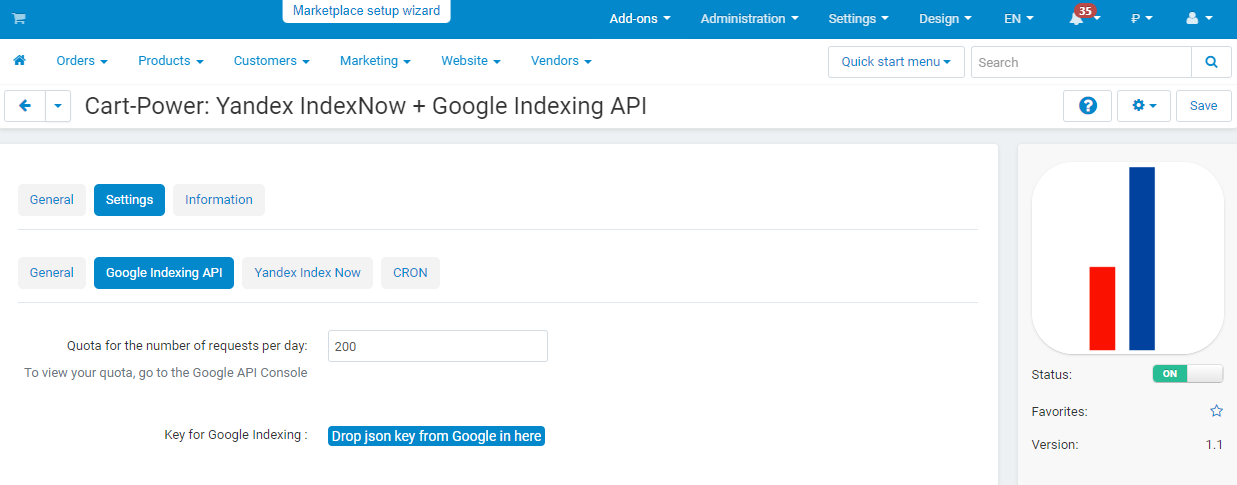The height and width of the screenshot is (485, 1237).
Task: Click the magnifier search button
Action: [1211, 62]
